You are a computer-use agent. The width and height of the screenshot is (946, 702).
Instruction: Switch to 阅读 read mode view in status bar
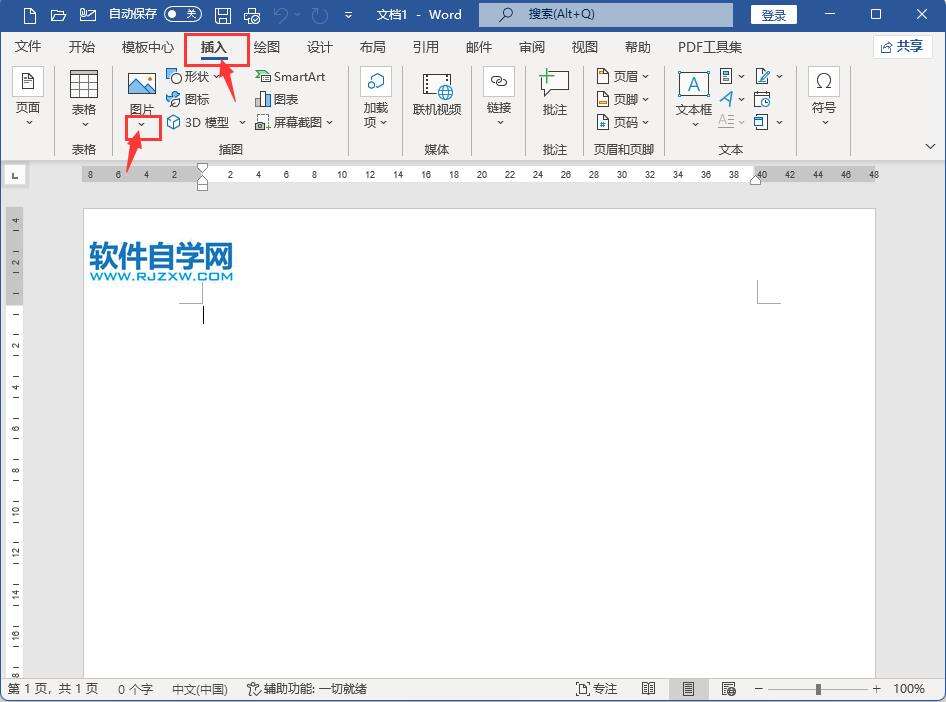click(x=649, y=689)
